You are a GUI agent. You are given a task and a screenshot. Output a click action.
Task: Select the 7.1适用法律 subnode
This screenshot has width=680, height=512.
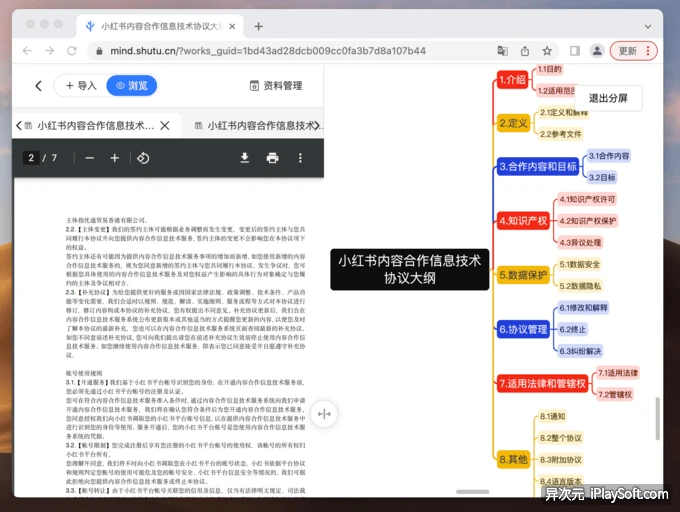pos(618,373)
